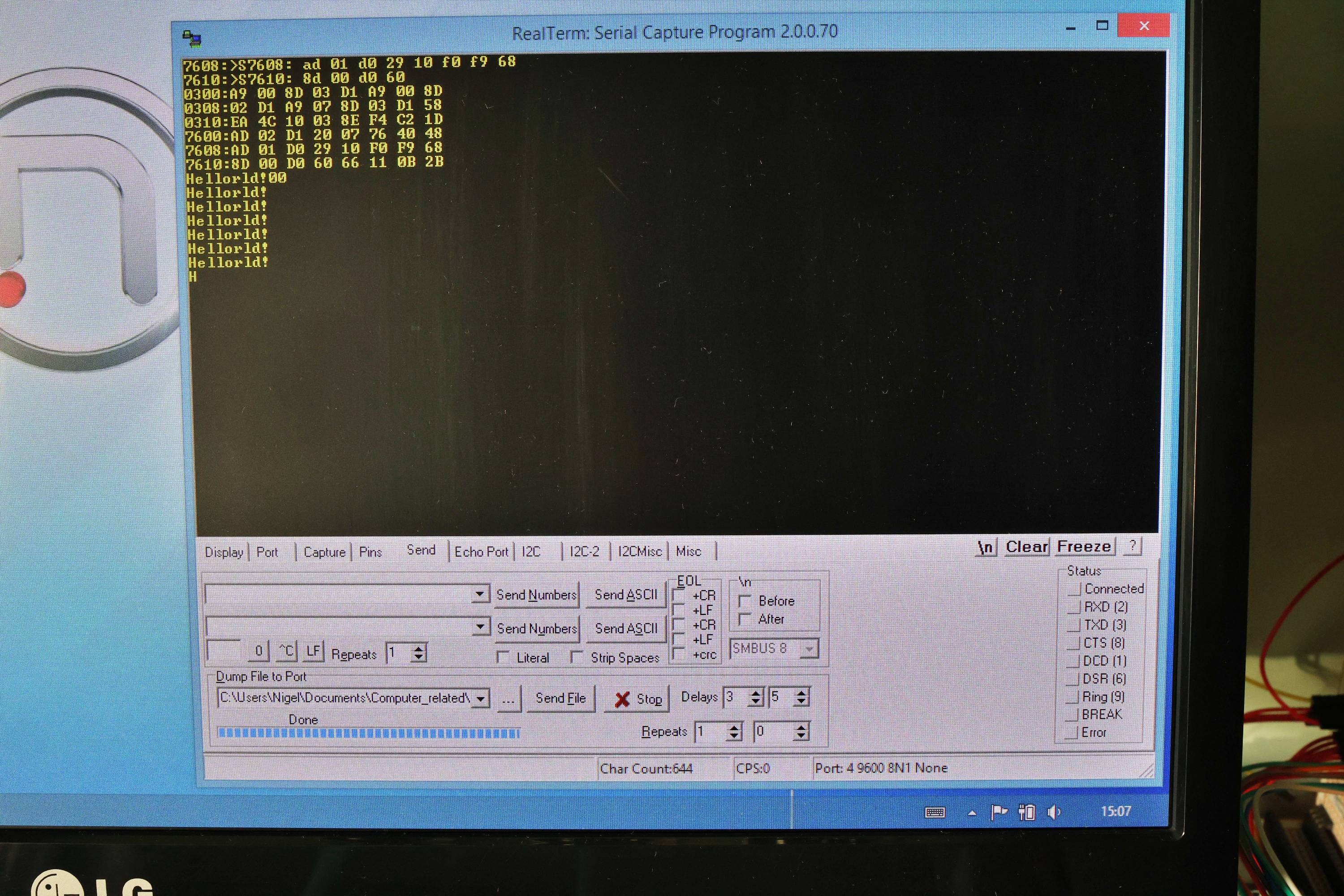Check the After newline option

coord(745,620)
